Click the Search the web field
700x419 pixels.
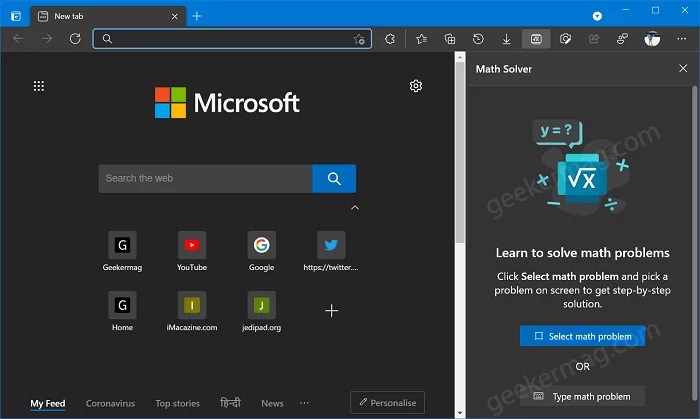click(x=205, y=178)
